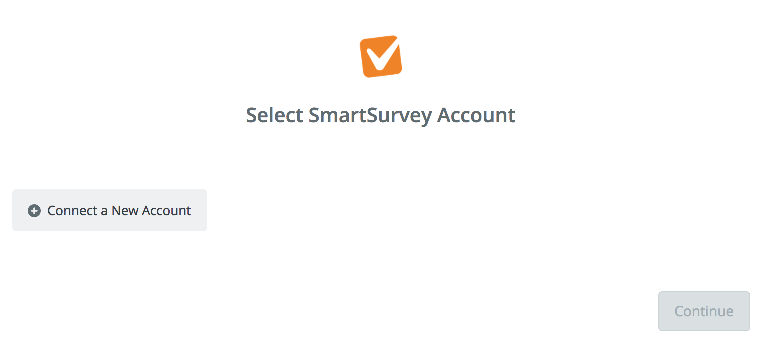Click the Connect a New Account button
The width and height of the screenshot is (763, 362).
(x=109, y=210)
